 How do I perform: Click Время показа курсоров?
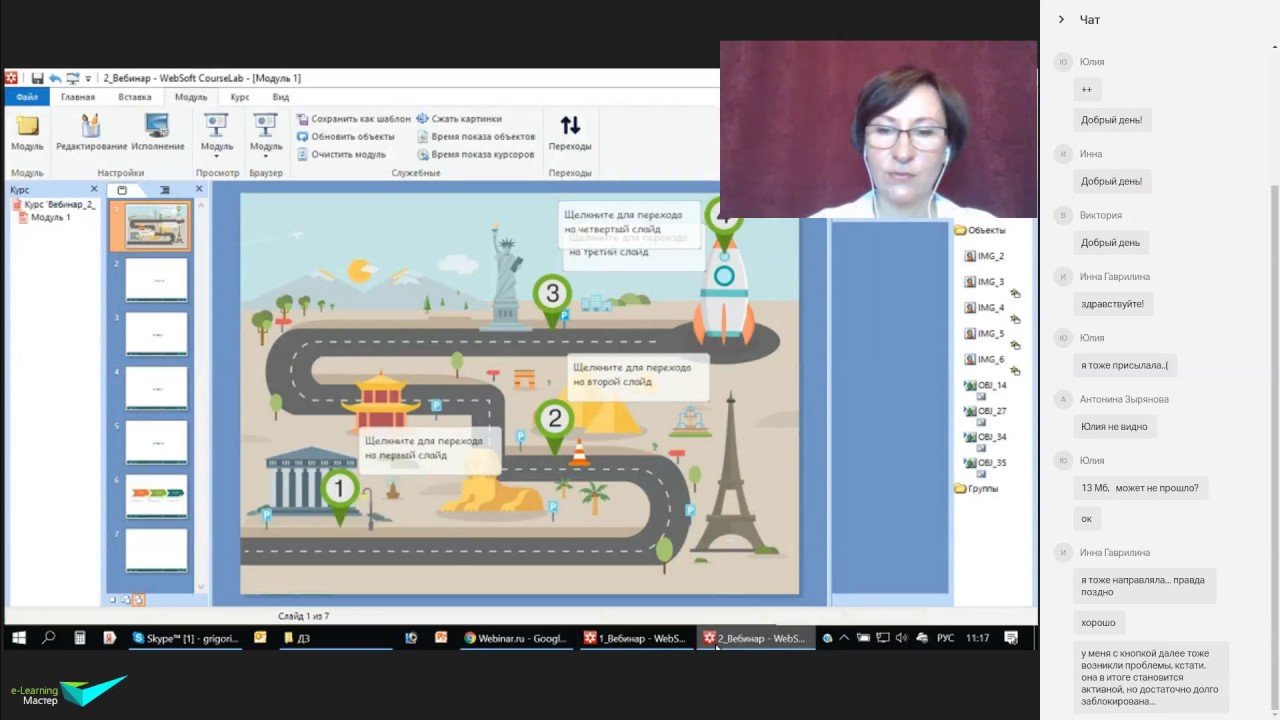476,155
